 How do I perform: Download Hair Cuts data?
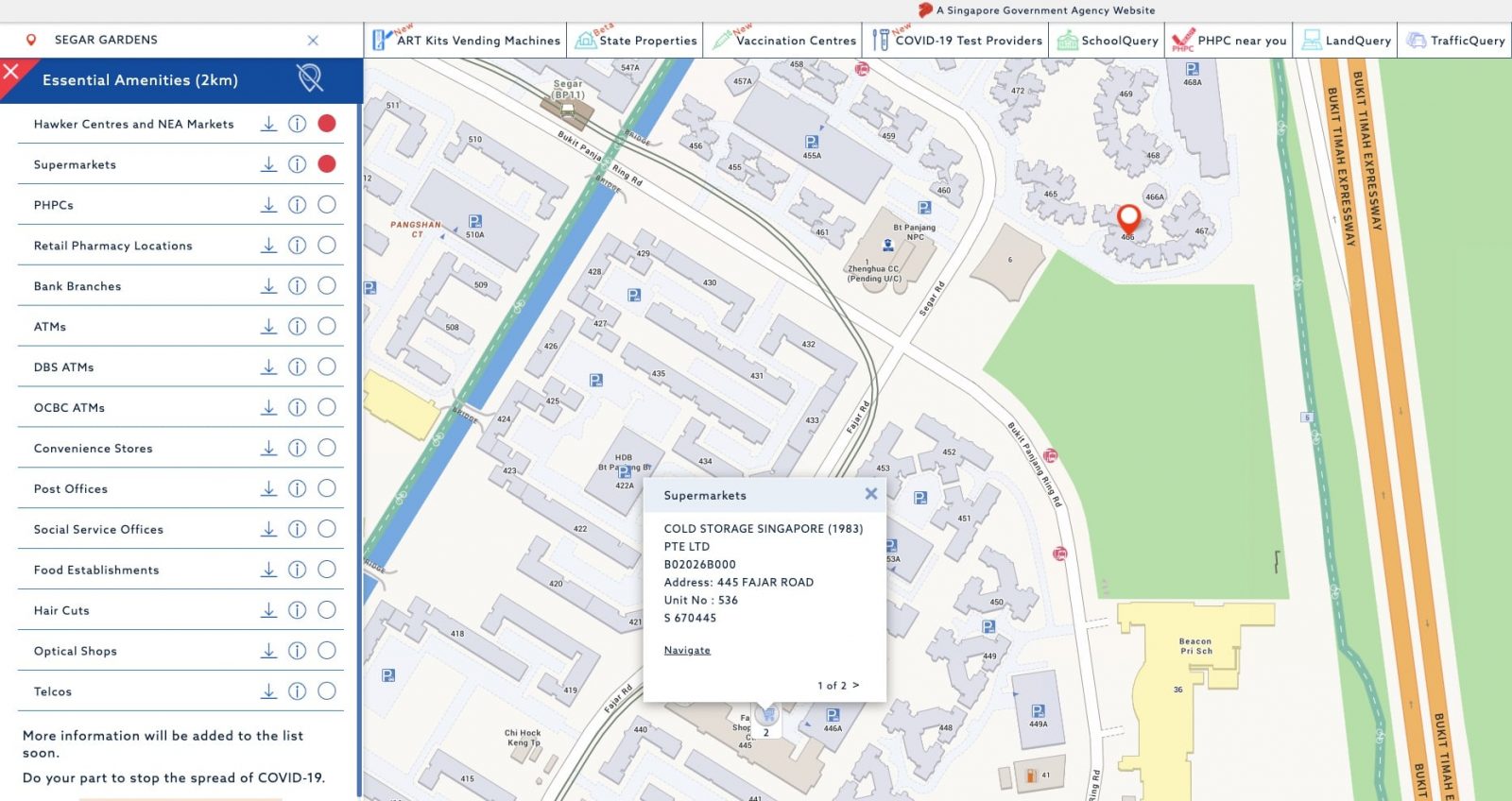coord(269,611)
